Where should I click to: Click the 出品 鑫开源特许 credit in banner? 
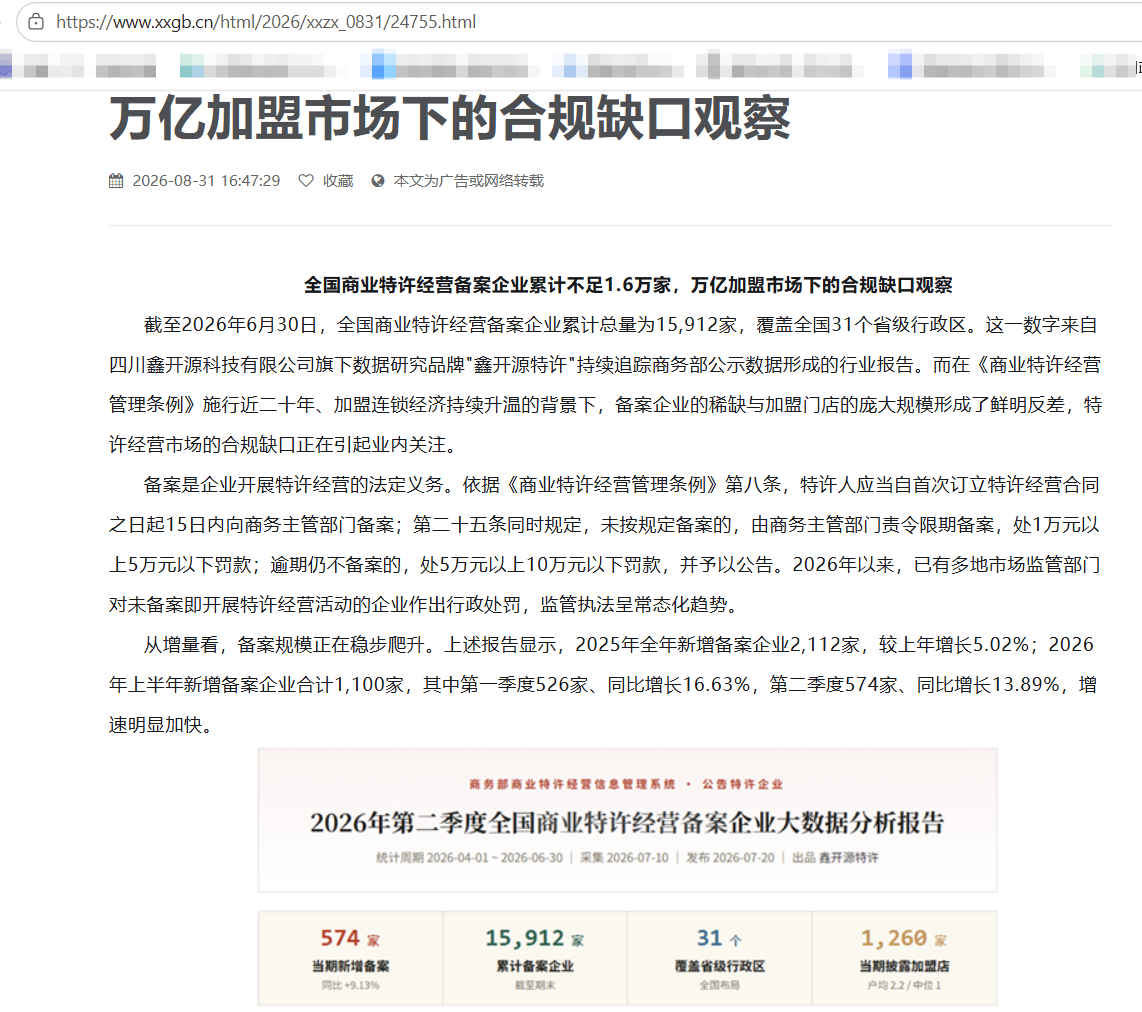(x=835, y=858)
